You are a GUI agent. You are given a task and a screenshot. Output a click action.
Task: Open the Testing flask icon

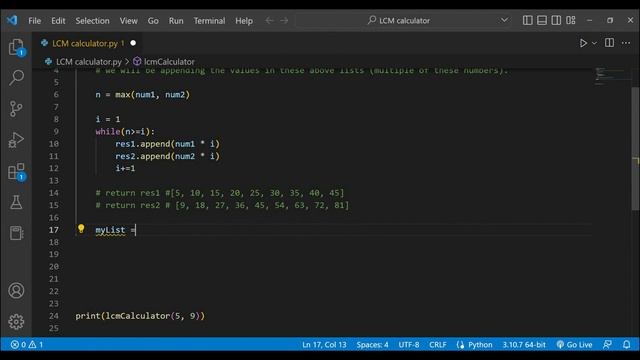tap(16, 202)
